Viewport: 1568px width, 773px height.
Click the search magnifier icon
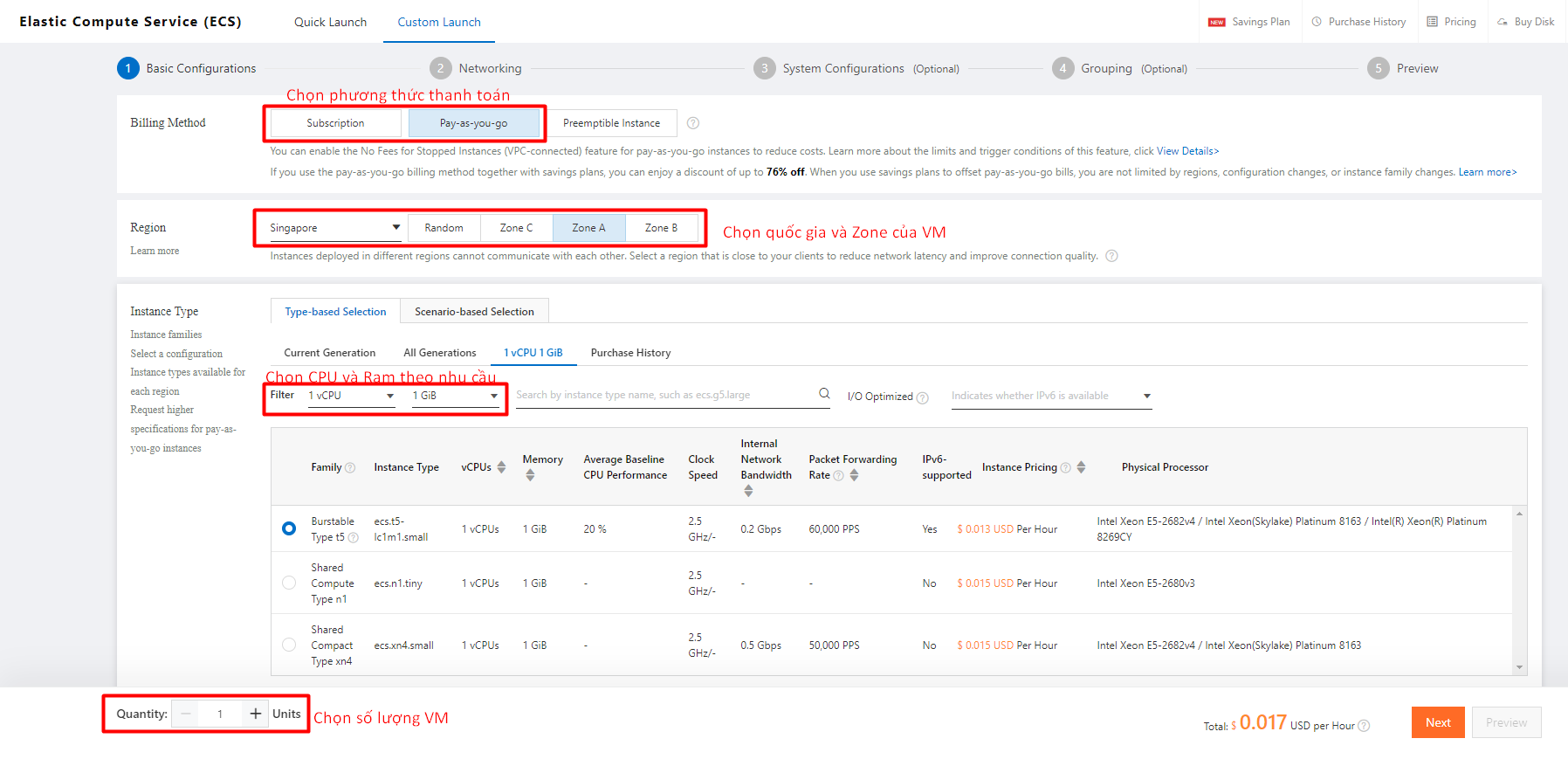point(824,394)
